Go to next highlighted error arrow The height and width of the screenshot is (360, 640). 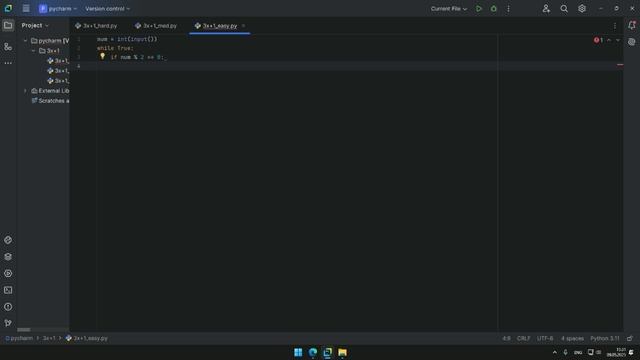(618, 40)
